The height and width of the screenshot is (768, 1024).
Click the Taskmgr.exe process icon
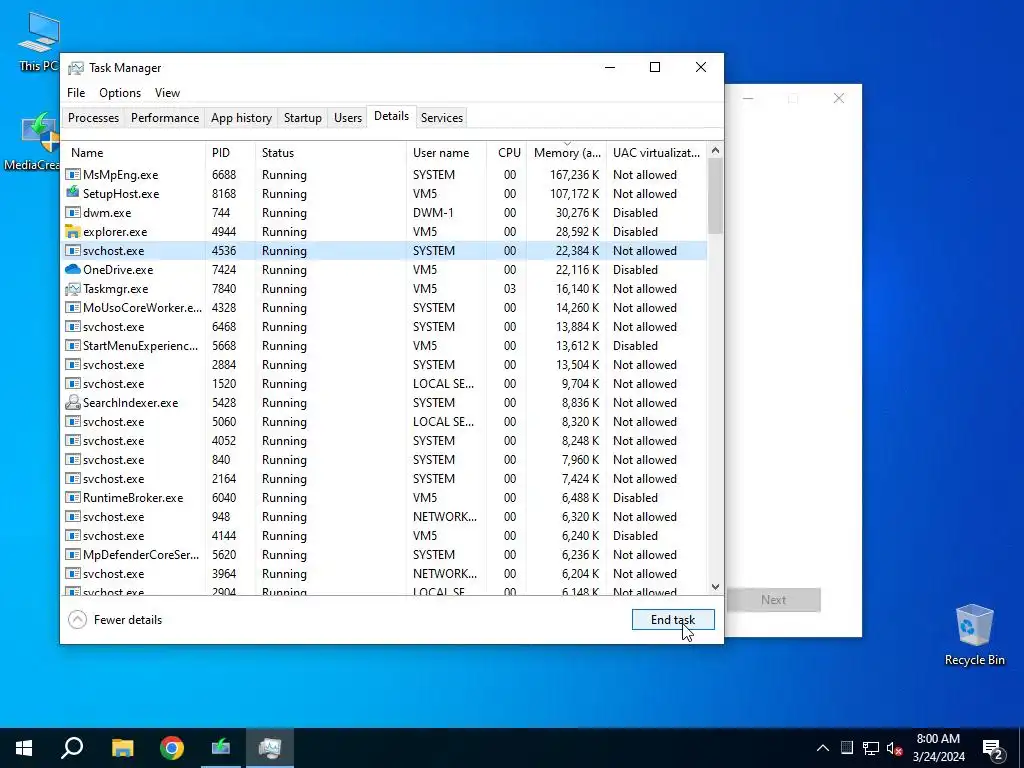pyautogui.click(x=72, y=289)
